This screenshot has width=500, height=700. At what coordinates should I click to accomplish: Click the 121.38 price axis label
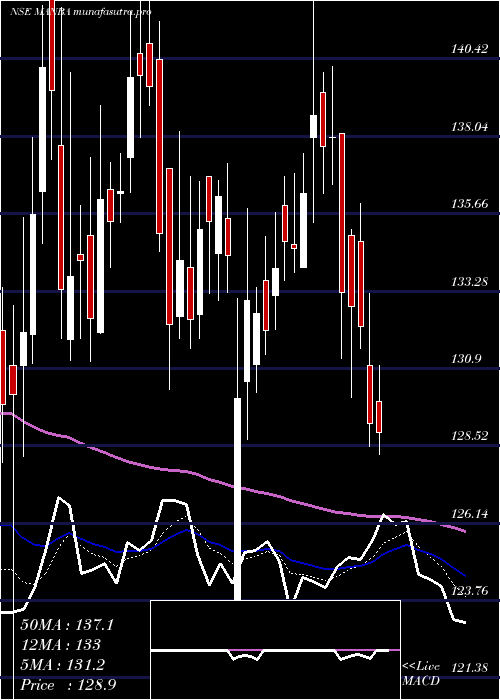tap(469, 668)
